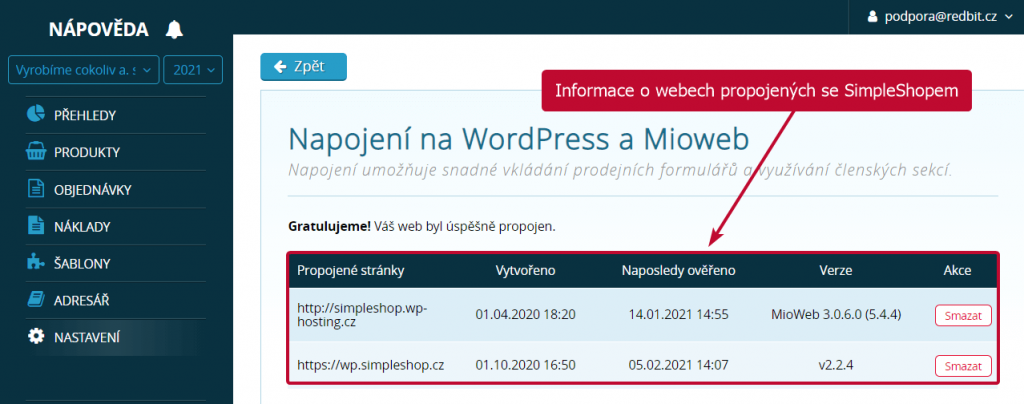Open the year 2021 dropdown
Image resolution: width=1024 pixels, height=404 pixels.
pyautogui.click(x=193, y=70)
